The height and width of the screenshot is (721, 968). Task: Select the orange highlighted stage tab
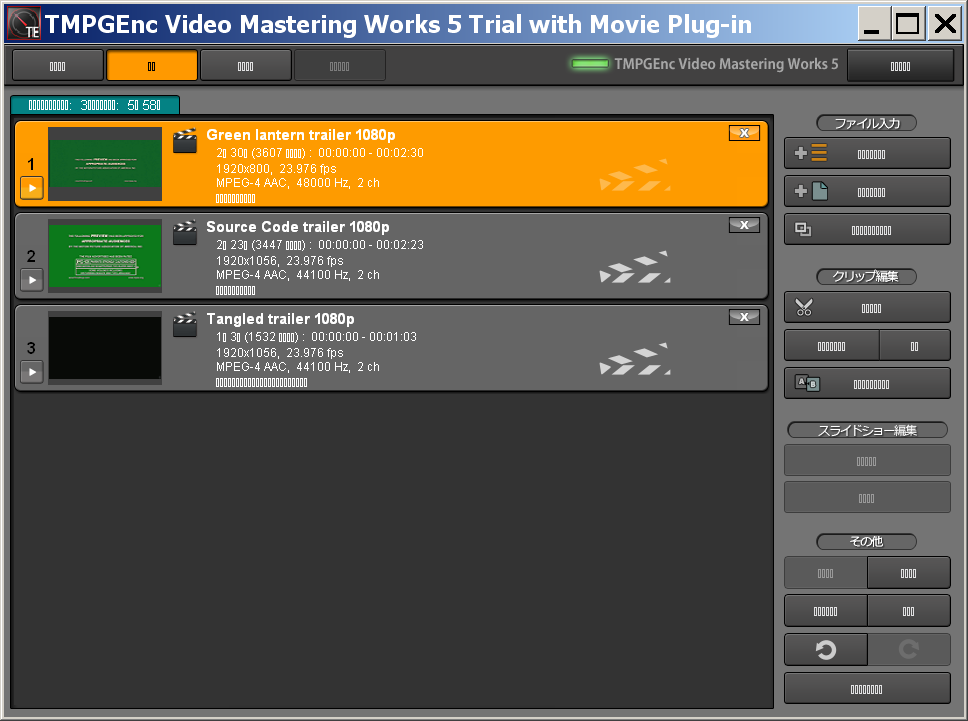(152, 65)
